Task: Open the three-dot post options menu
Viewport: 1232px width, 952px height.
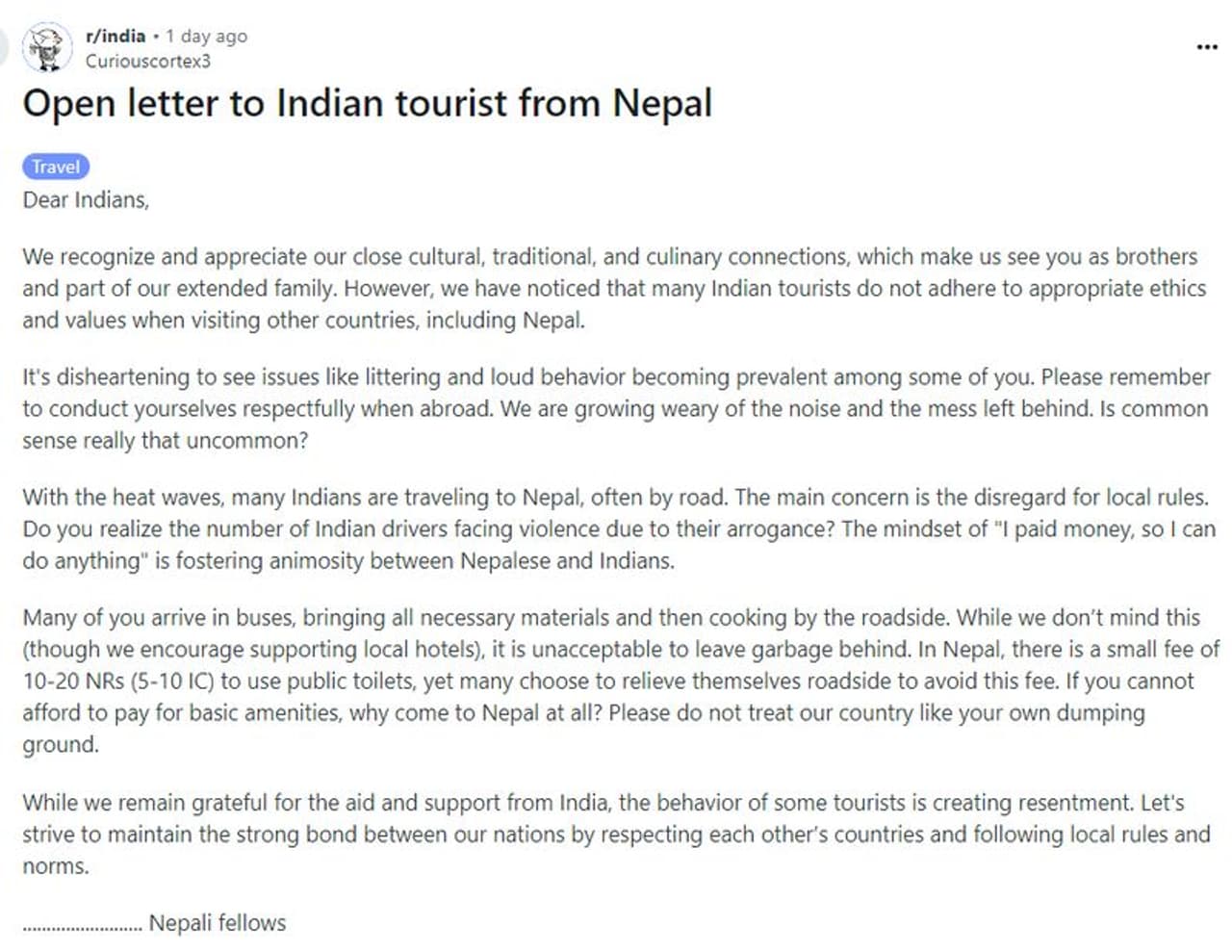Action: point(1207,47)
